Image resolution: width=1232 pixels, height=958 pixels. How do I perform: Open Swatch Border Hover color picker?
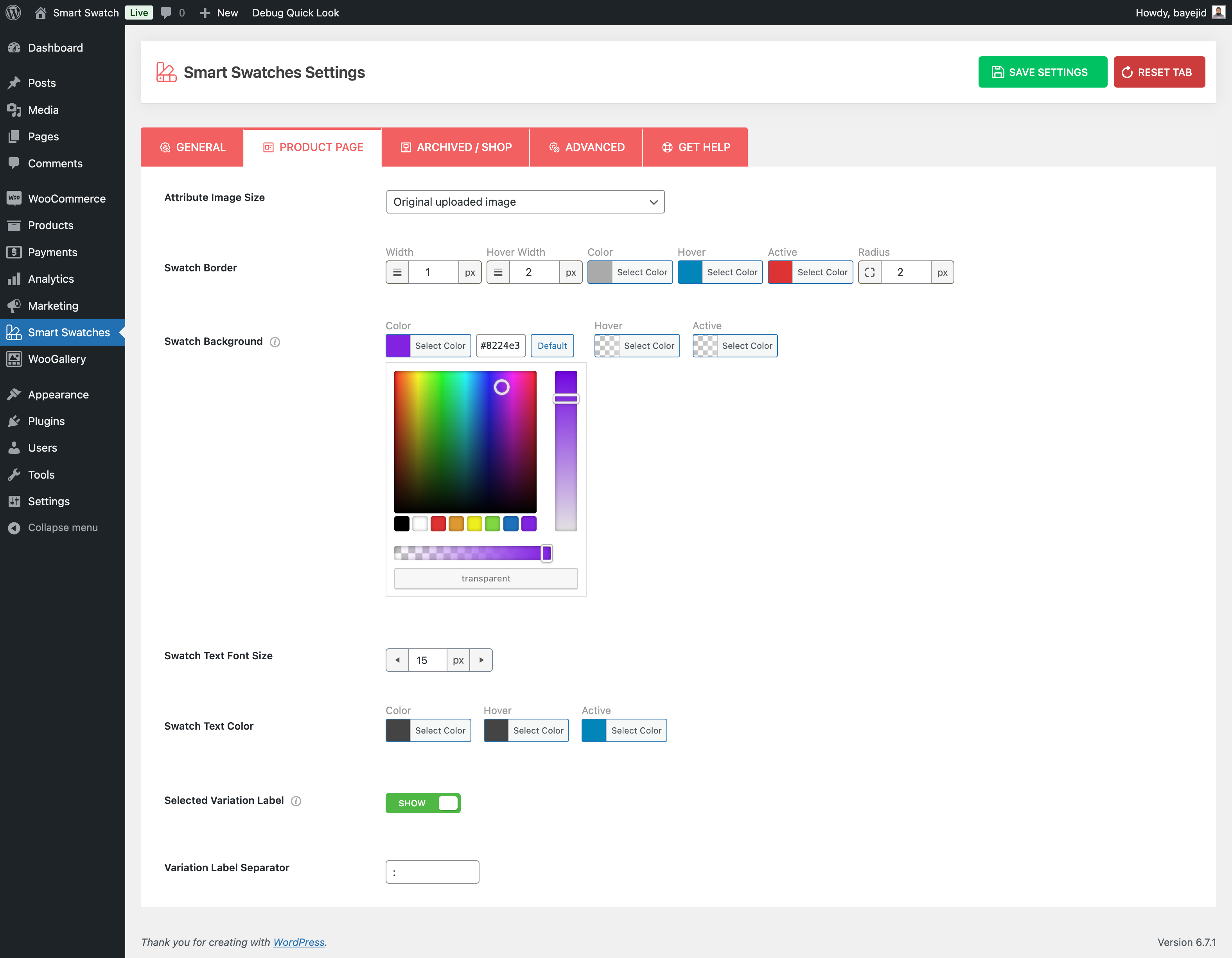coord(720,272)
